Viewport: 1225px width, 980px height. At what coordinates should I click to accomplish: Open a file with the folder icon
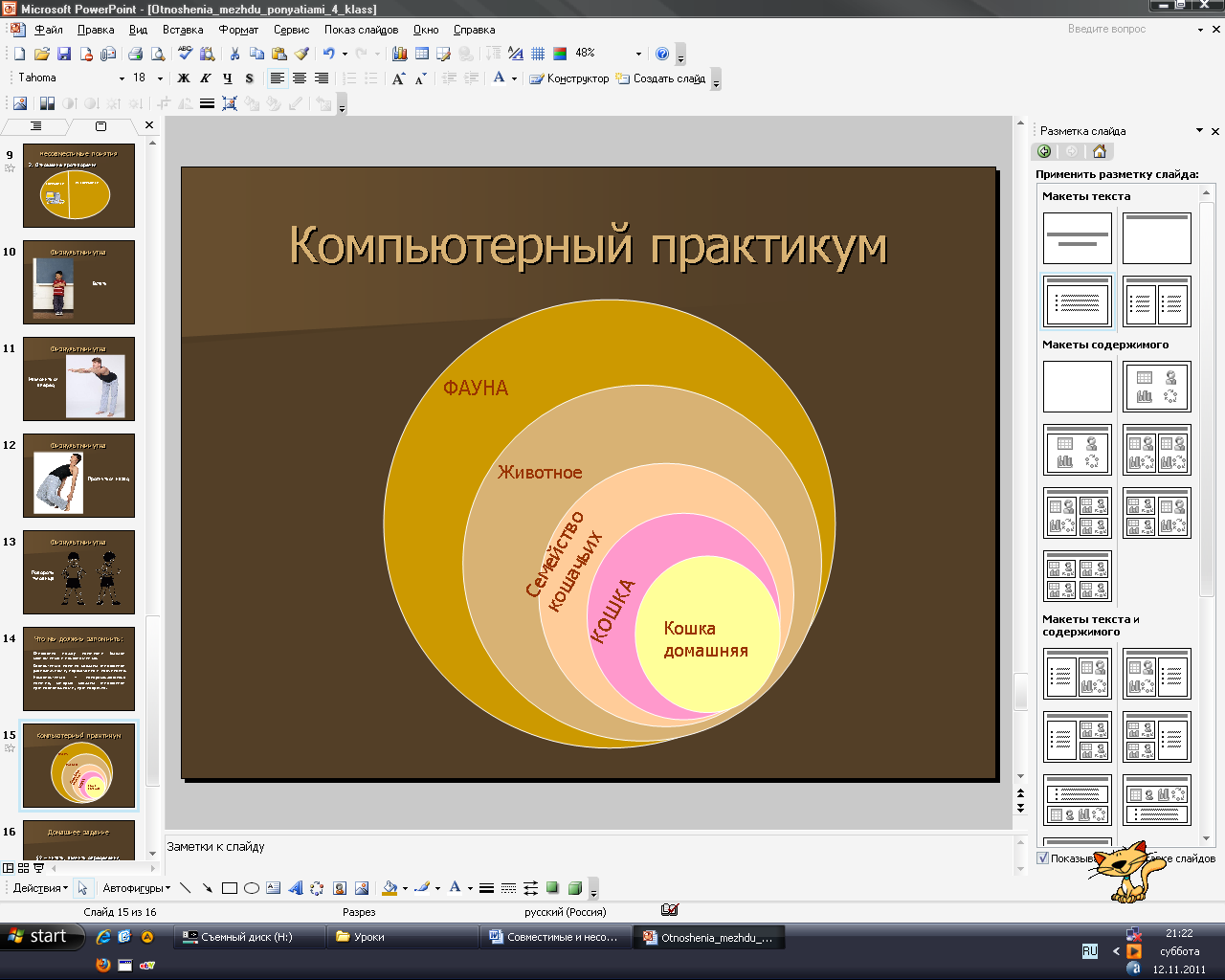pos(41,54)
